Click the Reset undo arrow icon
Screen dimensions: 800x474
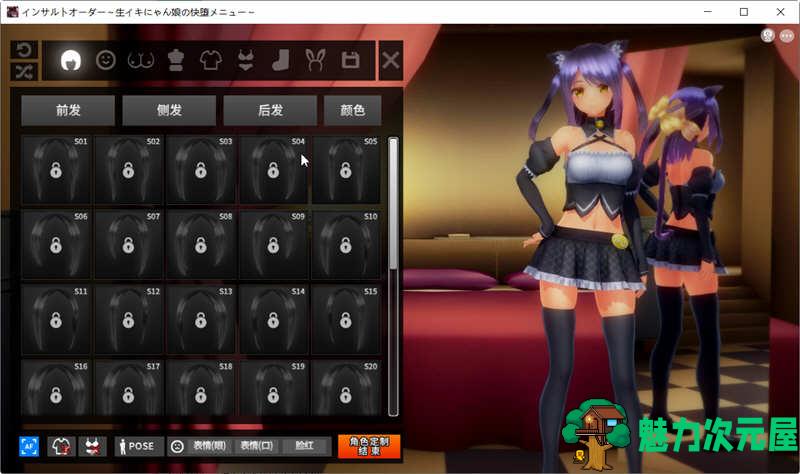[x=24, y=50]
